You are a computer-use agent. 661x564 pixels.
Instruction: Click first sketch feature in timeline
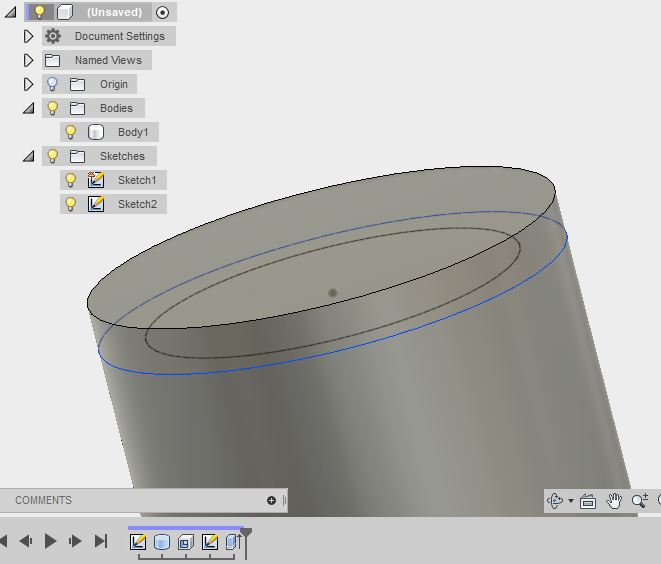tap(138, 542)
